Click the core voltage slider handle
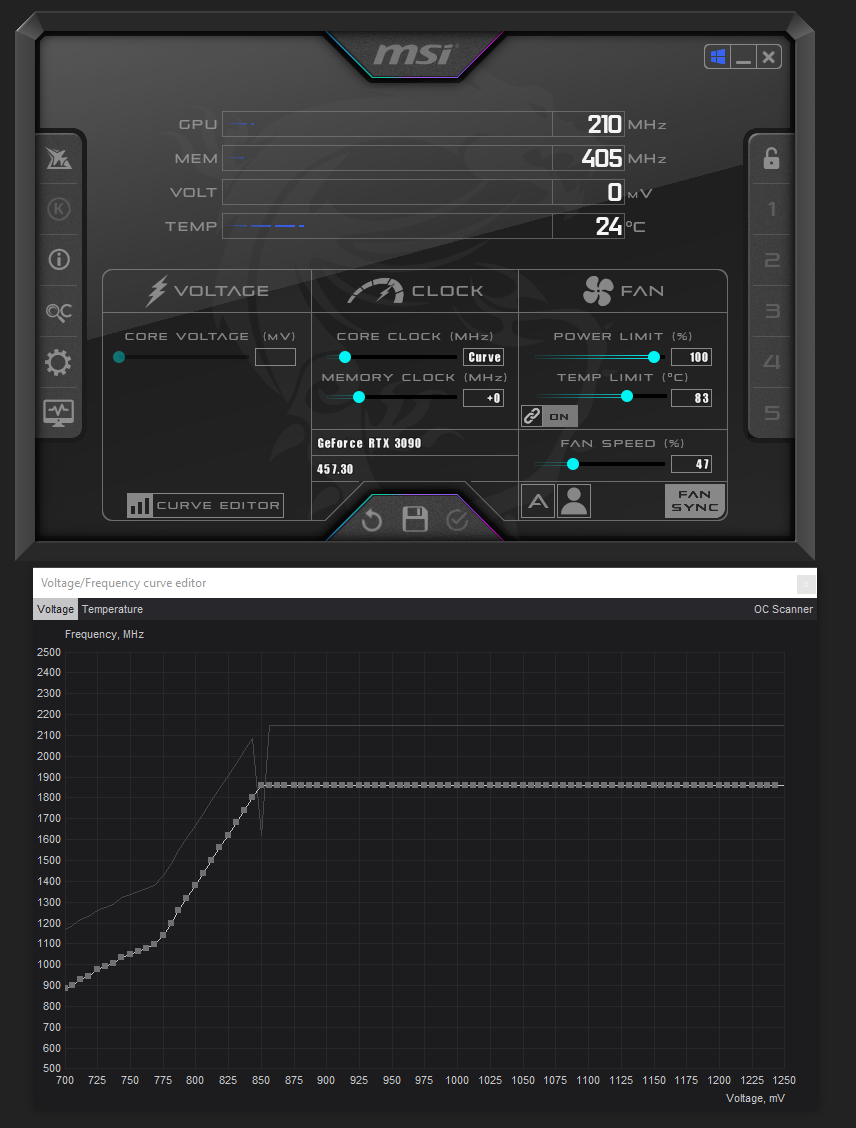 pyautogui.click(x=119, y=357)
